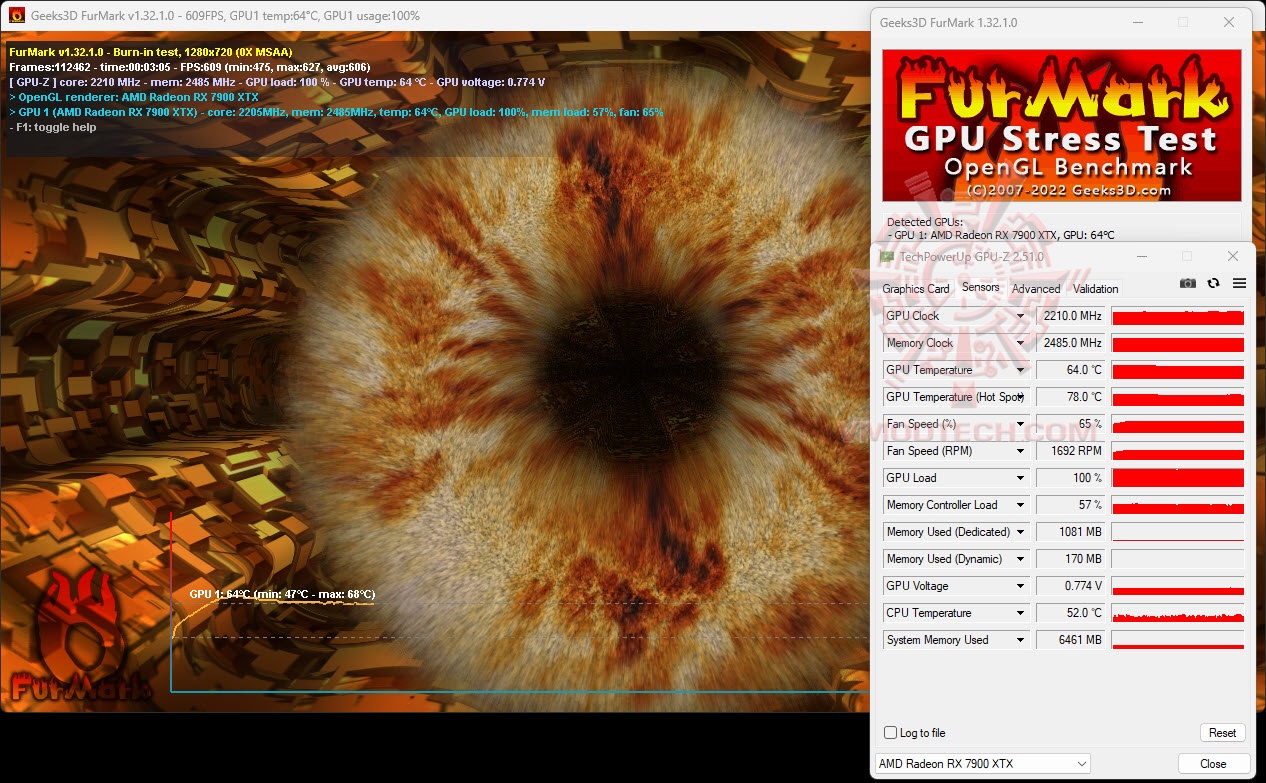Click the 0.774 V GPU Voltage value
This screenshot has width=1266, height=783.
click(1070, 586)
